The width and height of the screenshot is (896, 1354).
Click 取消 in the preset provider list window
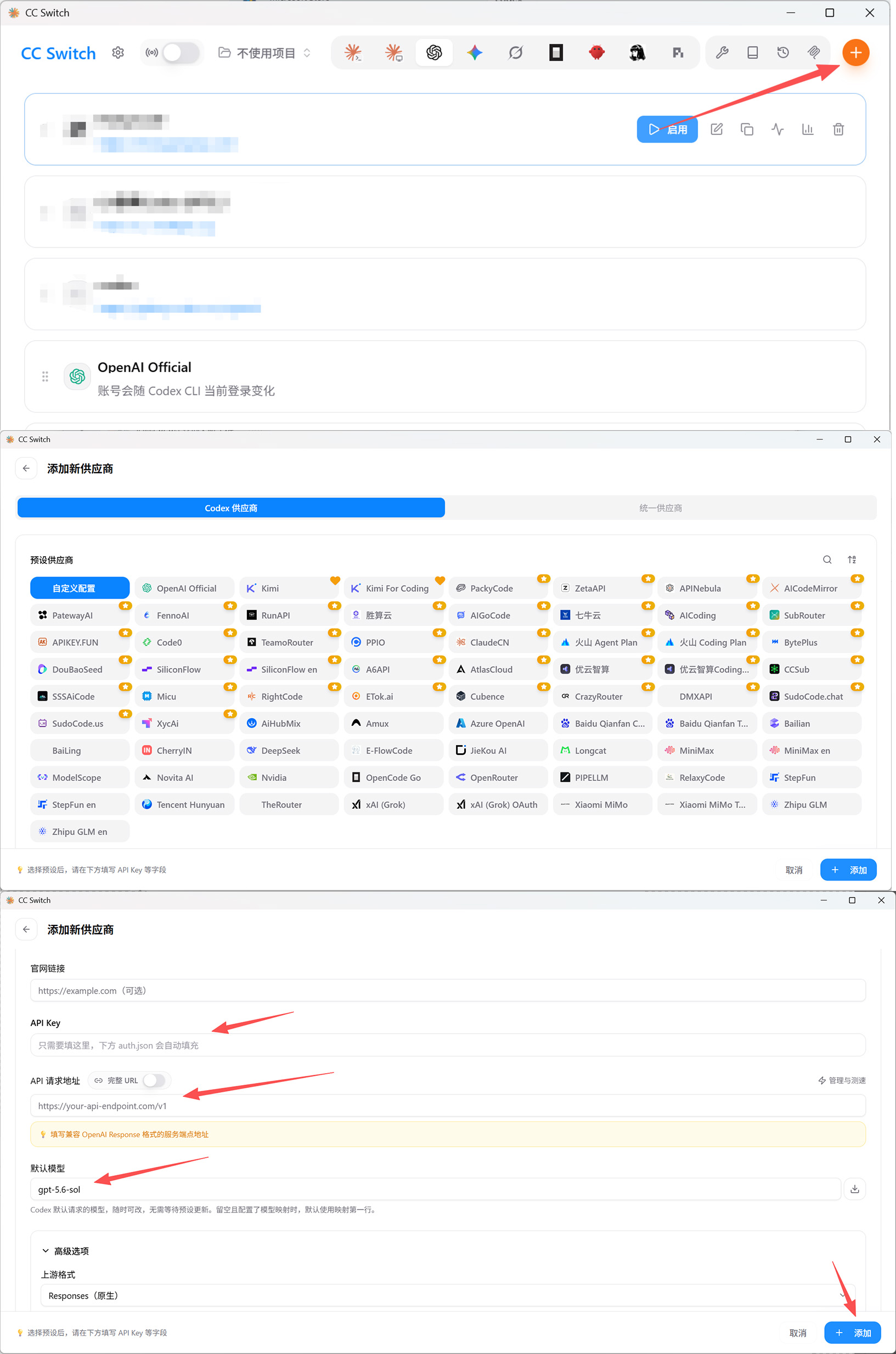tap(794, 870)
